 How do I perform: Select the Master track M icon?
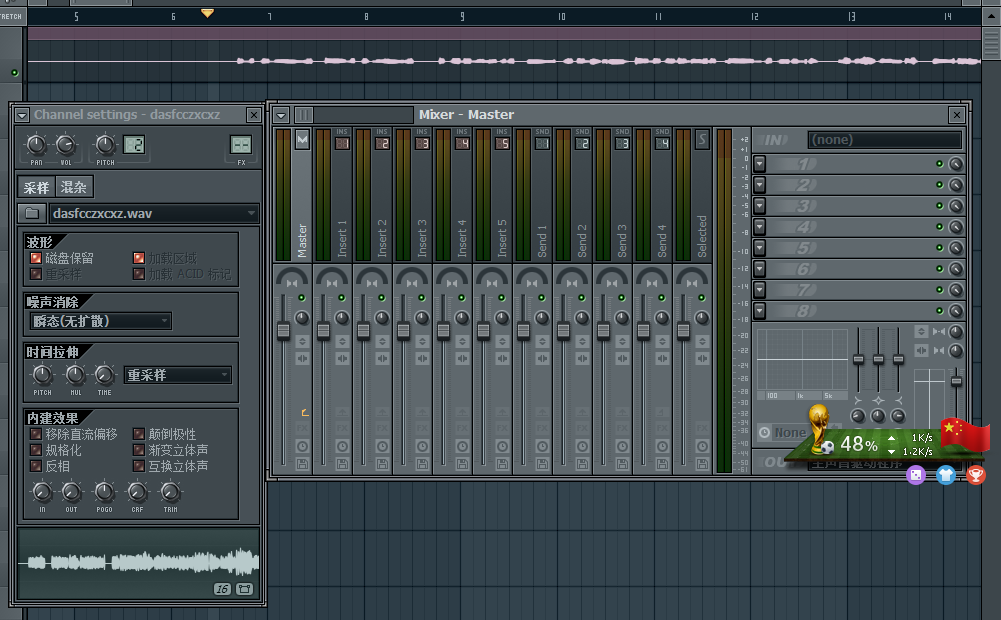point(302,140)
